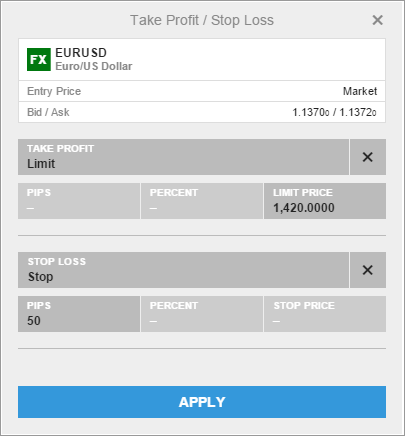The image size is (405, 436).
Task: Click the Market entry price value
Action: (x=360, y=91)
